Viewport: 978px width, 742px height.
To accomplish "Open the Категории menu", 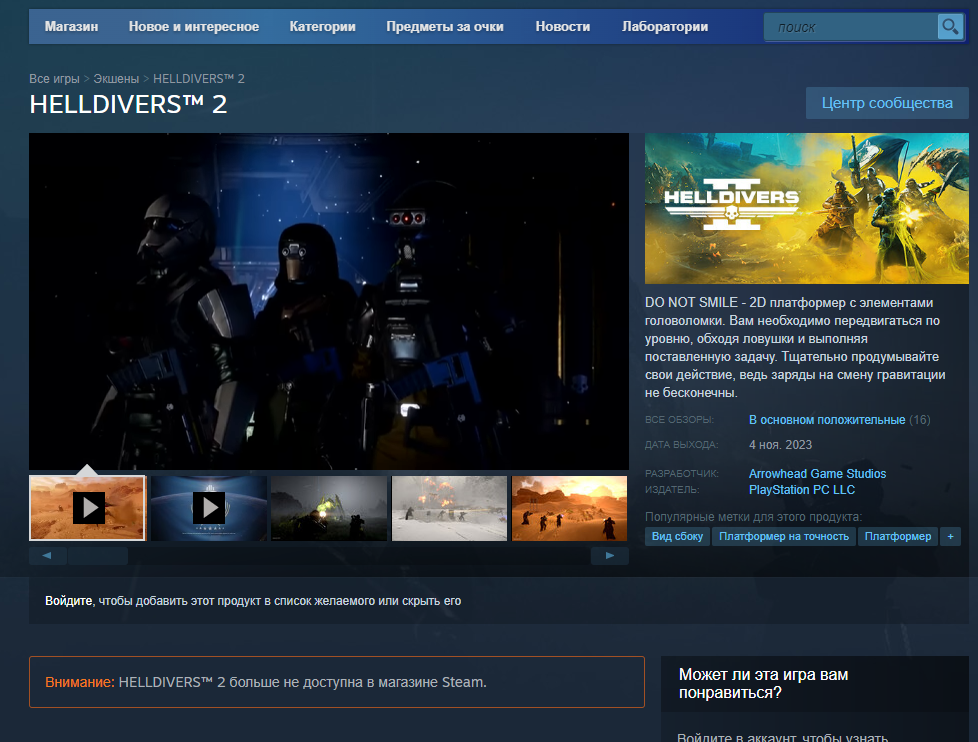I will pos(322,27).
